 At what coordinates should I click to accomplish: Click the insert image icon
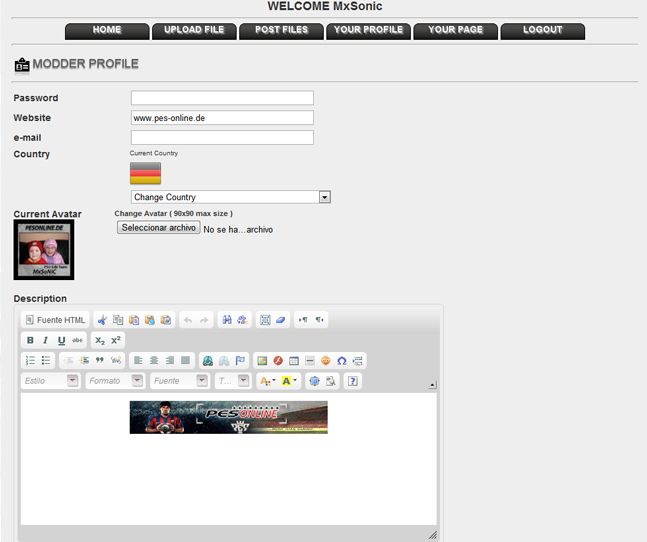pos(262,361)
